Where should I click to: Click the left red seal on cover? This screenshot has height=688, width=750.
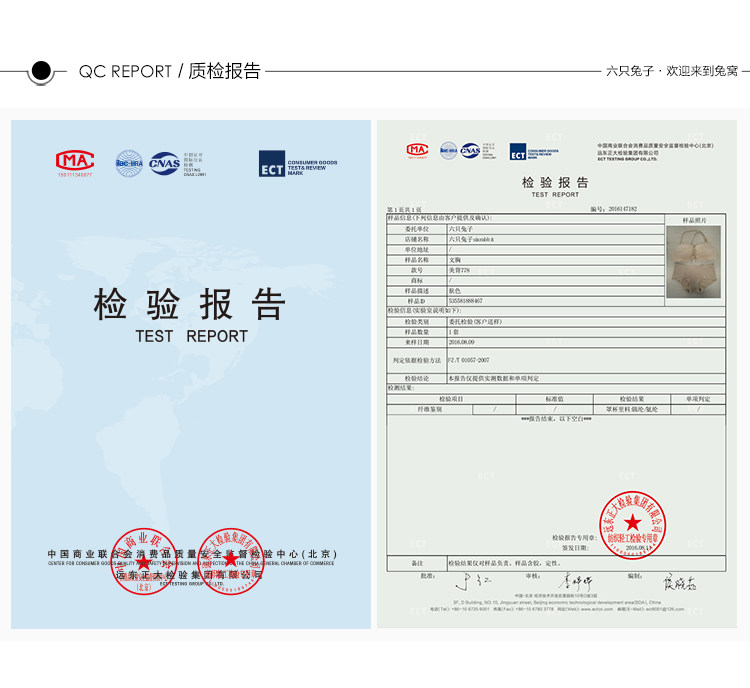point(143,561)
